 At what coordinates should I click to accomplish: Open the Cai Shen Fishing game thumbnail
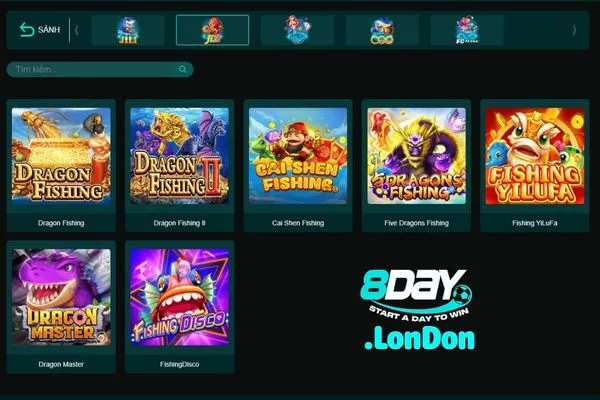tap(298, 155)
